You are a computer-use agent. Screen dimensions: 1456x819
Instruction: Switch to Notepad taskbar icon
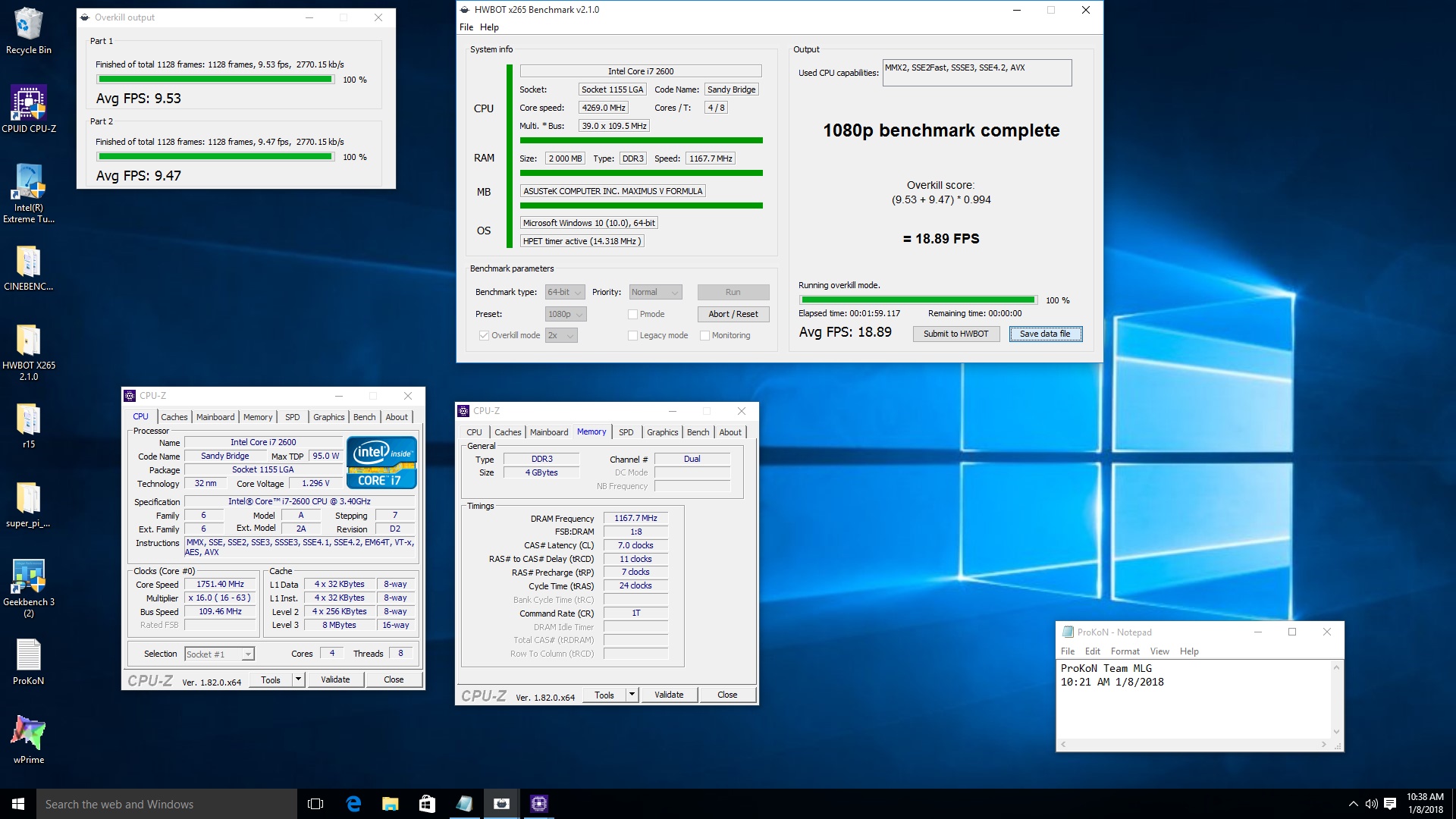coord(464,804)
